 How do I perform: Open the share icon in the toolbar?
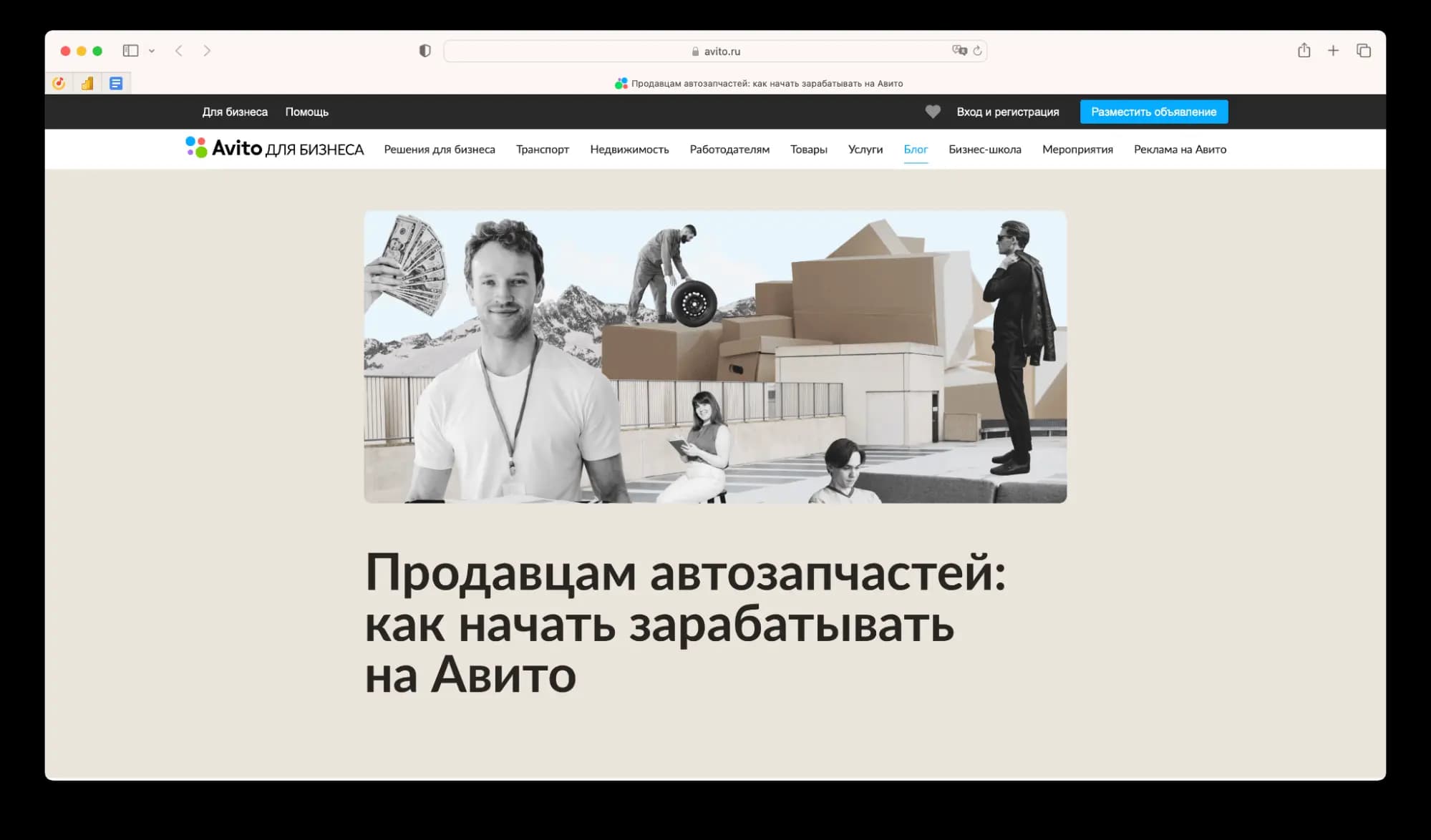[1304, 51]
